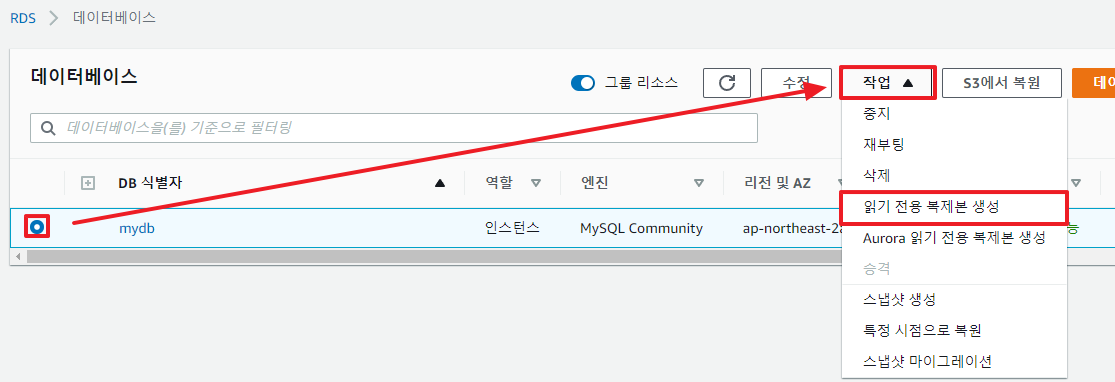The image size is (1115, 382).
Task: Open the mydb database link
Action: coord(137,228)
